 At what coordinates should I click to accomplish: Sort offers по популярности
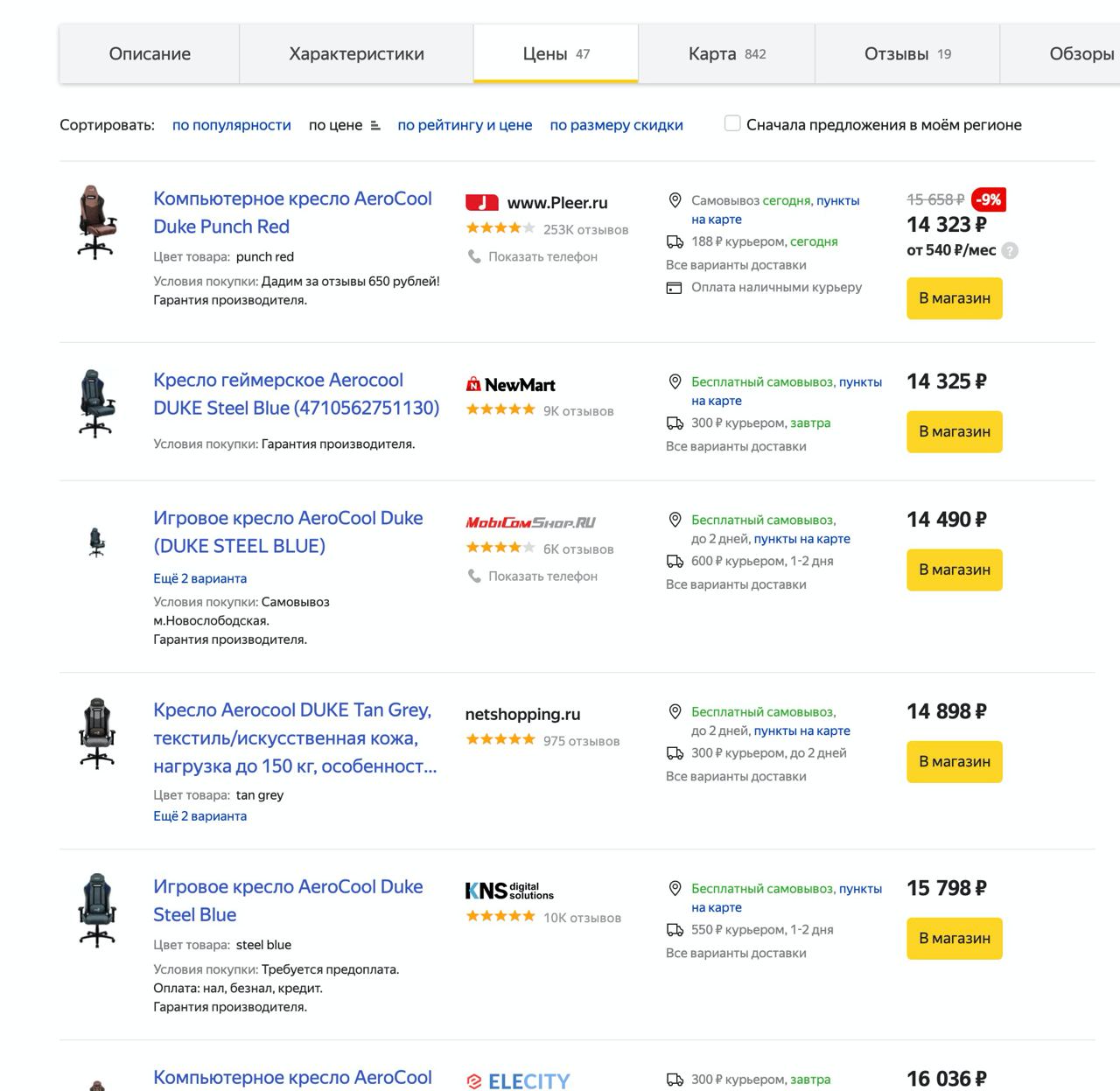[232, 125]
